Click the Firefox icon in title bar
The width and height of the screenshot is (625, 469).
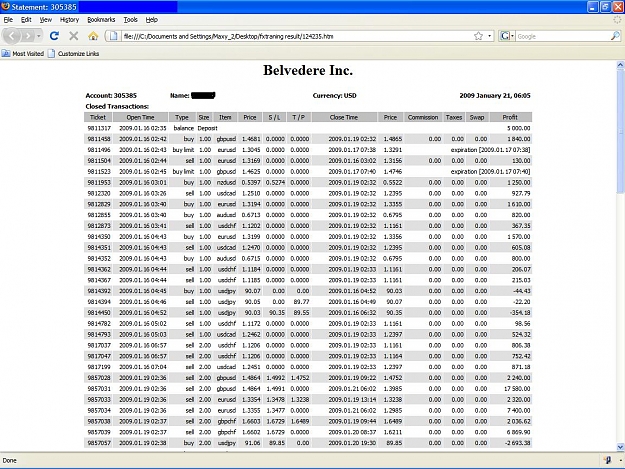6,6
